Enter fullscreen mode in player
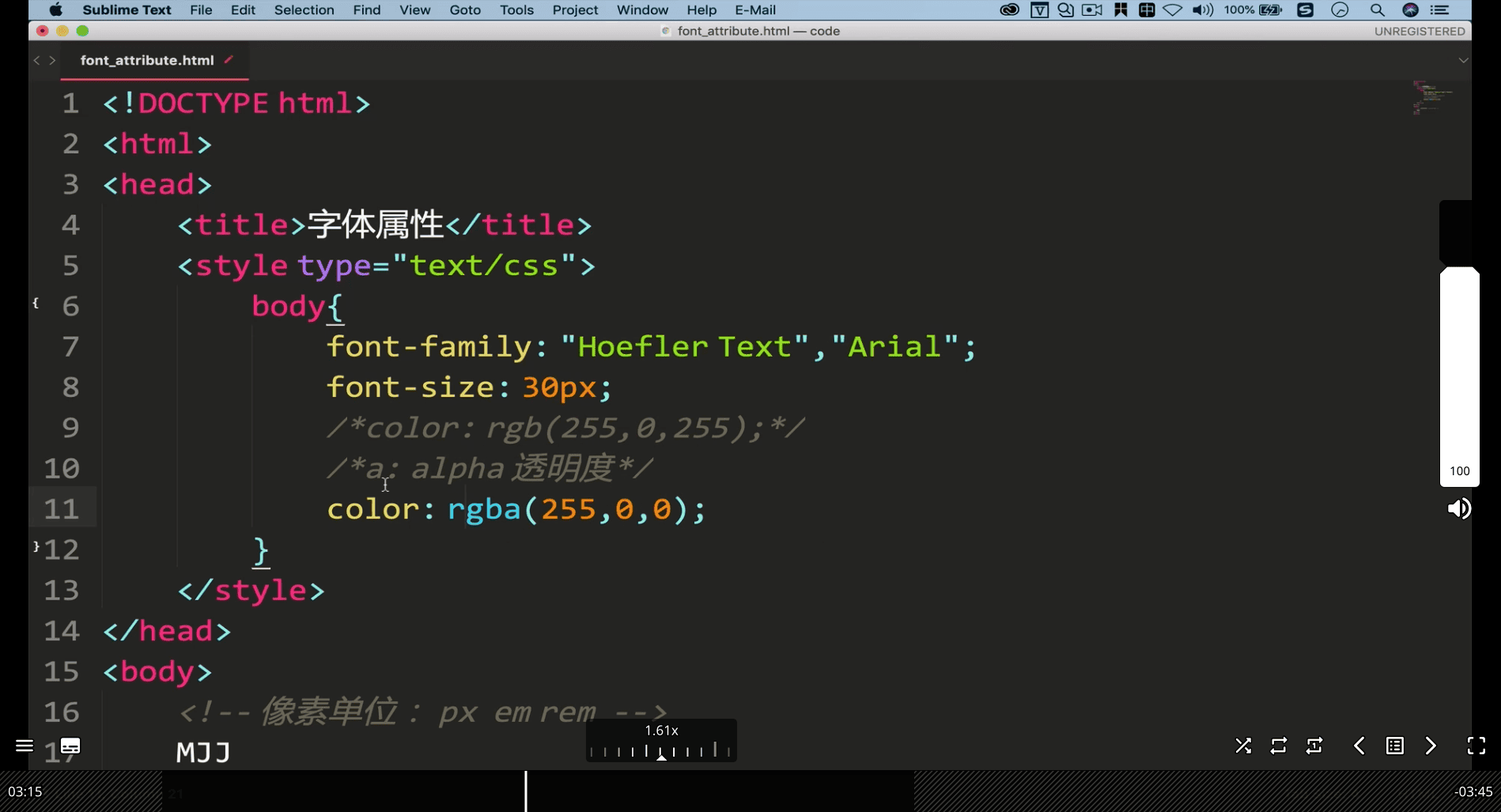Screen dimensions: 1501x812 (1476, 746)
